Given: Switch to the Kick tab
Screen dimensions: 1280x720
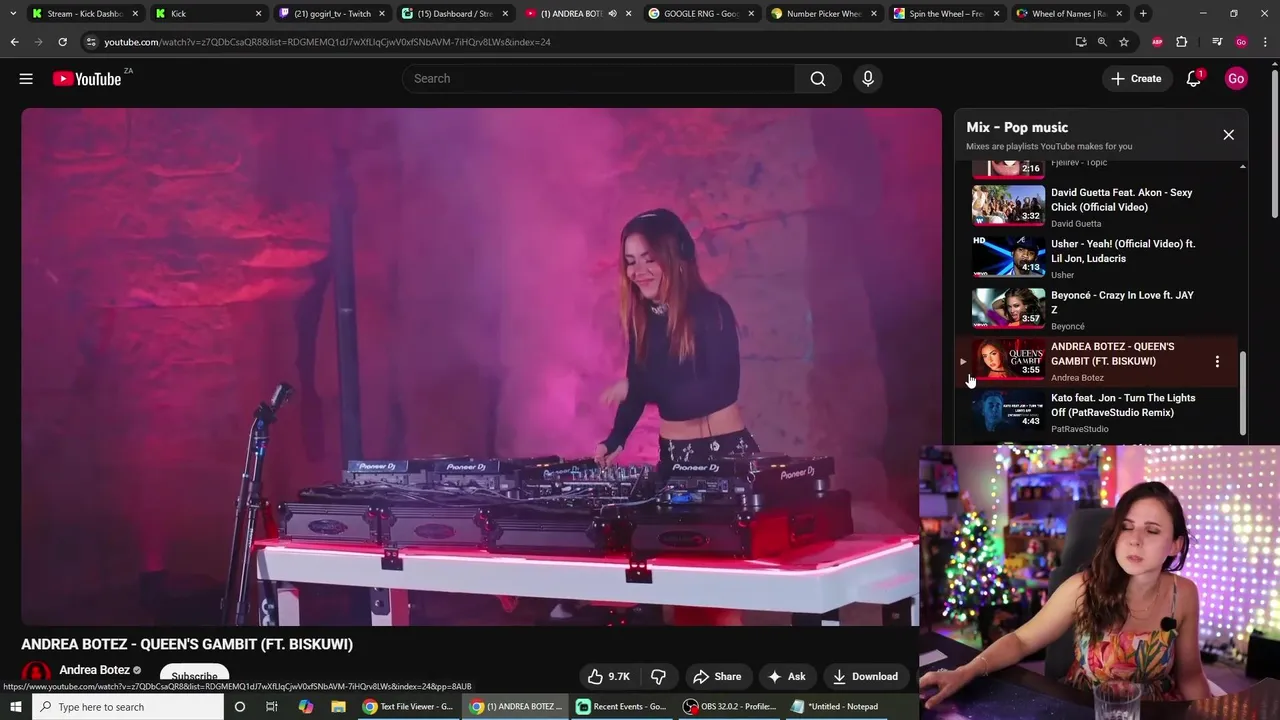Looking at the screenshot, I should tap(208, 14).
